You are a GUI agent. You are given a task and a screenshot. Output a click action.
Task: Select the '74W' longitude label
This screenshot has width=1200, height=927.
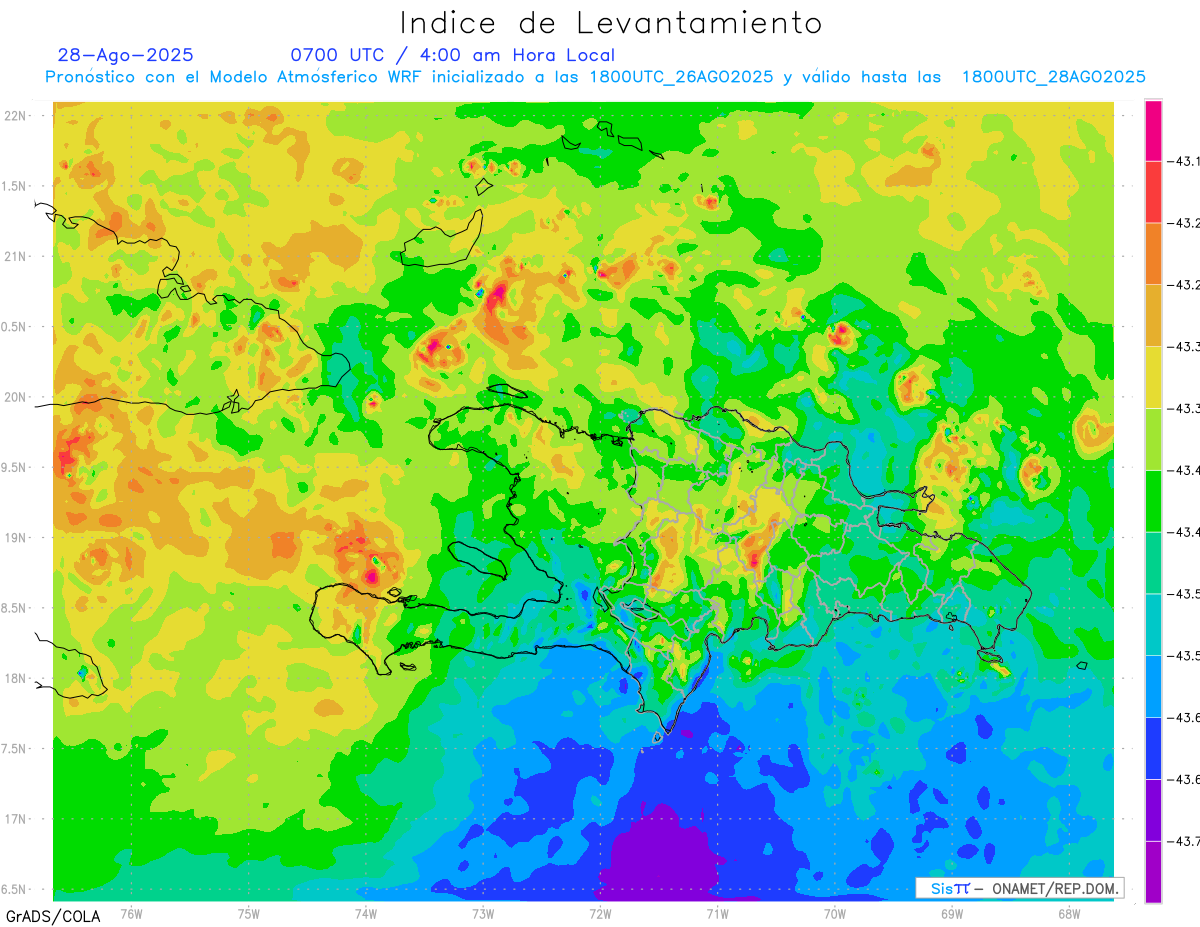coord(366,913)
